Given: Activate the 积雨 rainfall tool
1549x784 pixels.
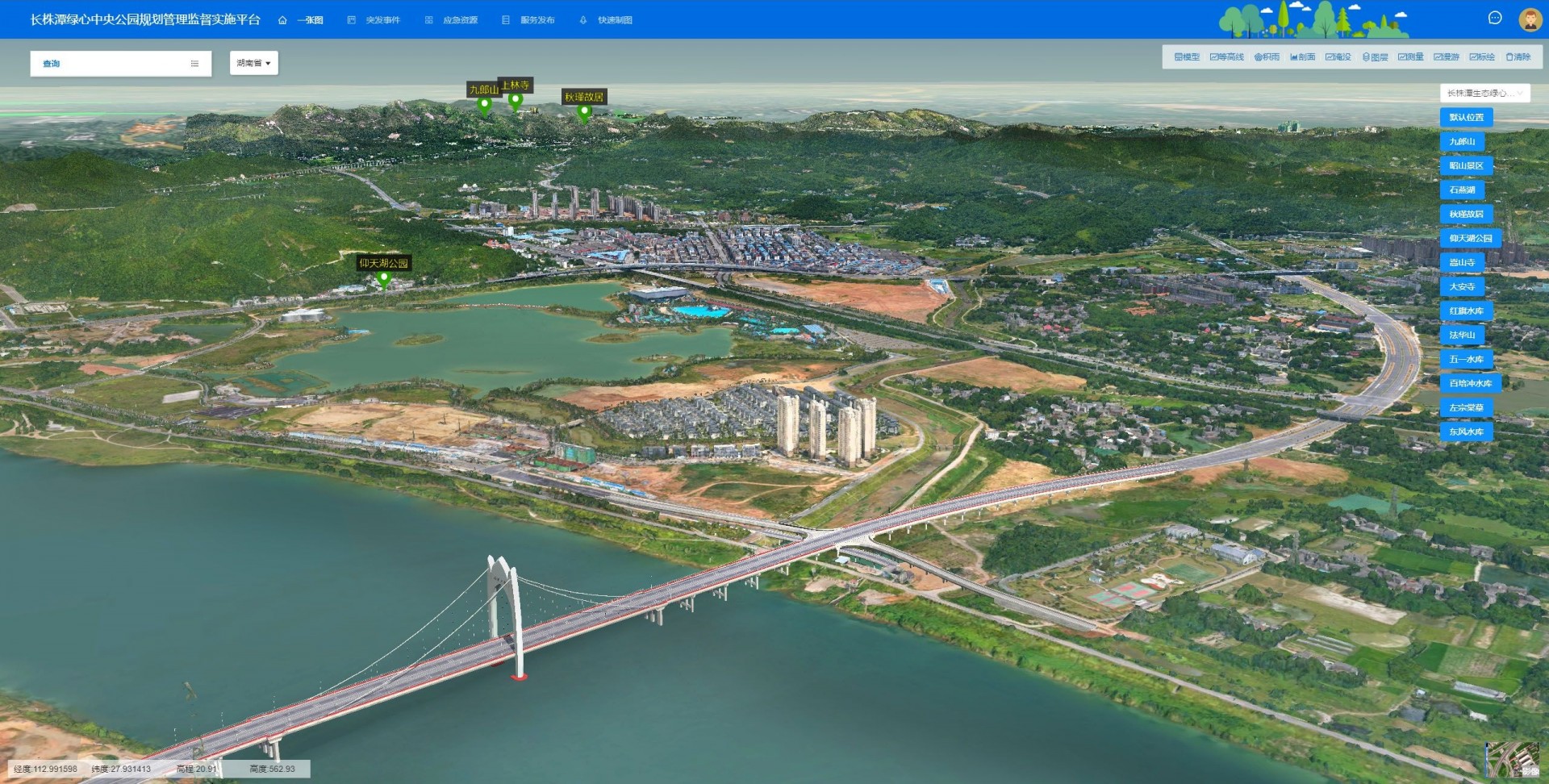Looking at the screenshot, I should coord(1267,57).
